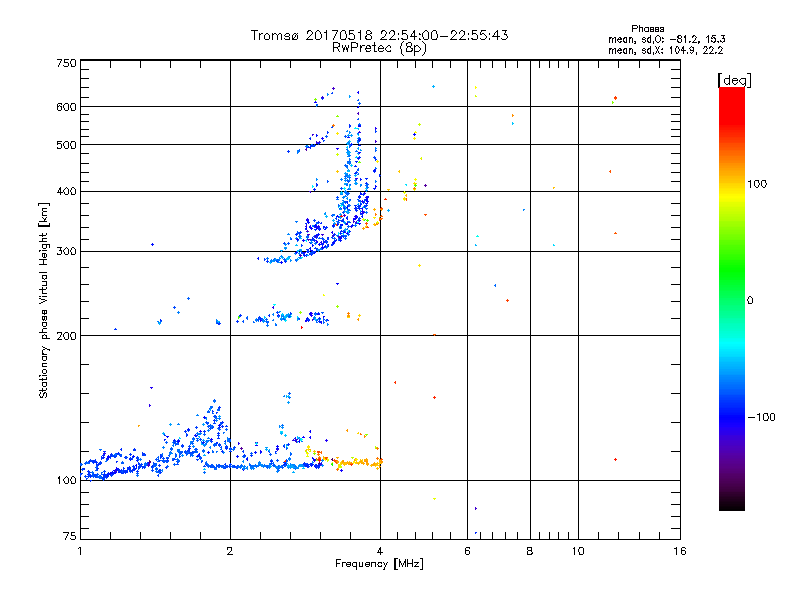The image size is (800, 600).
Task: Click the y-axis '200' tick label
Action: 66,336
